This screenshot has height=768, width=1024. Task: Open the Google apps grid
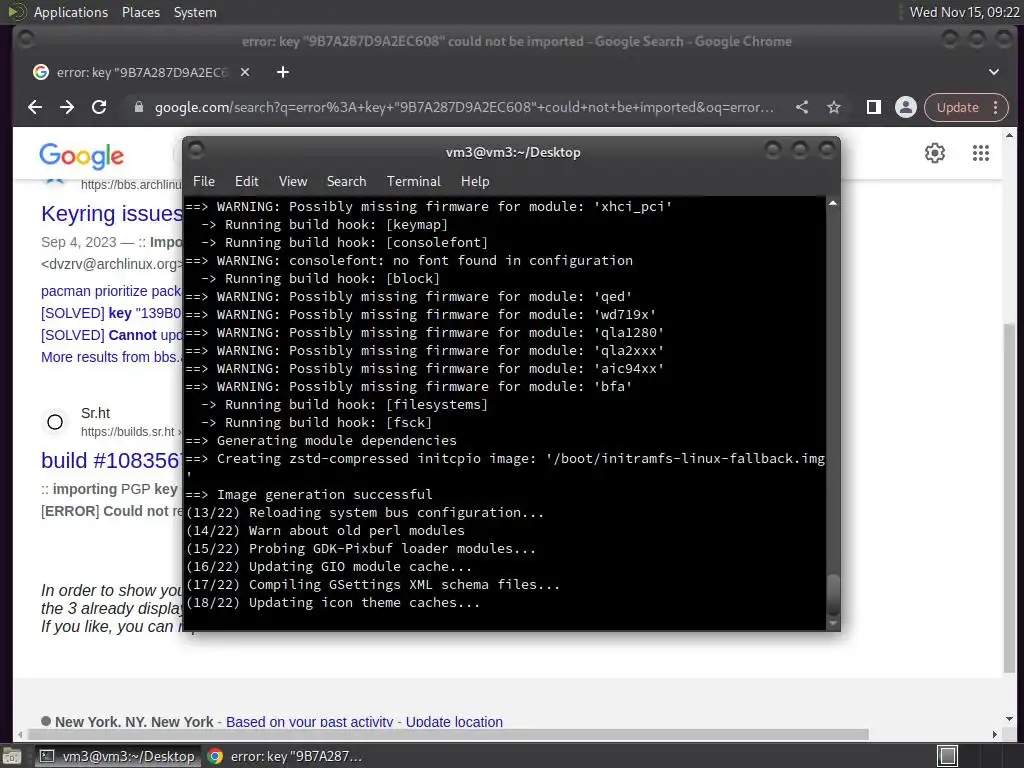tap(980, 153)
